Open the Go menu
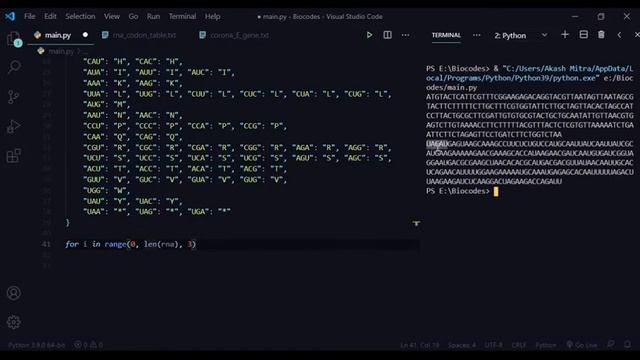This screenshot has width=640, height=360. click(x=133, y=16)
